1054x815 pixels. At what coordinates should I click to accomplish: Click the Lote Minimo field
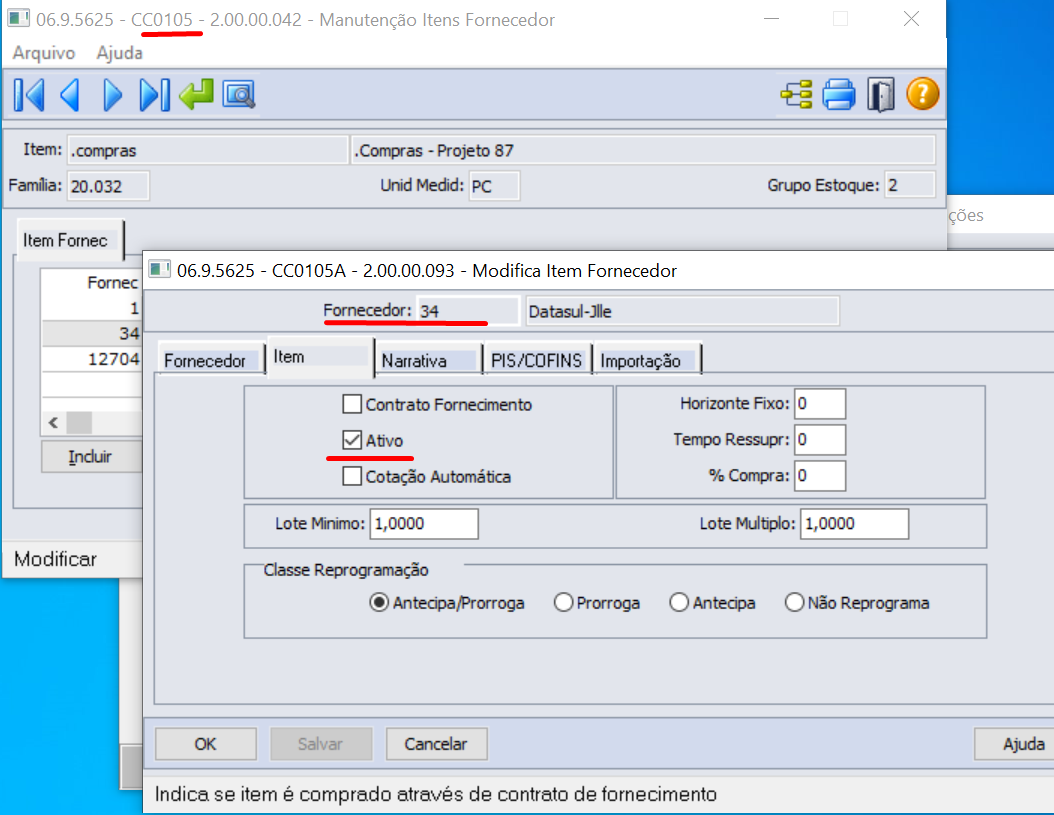pos(424,524)
